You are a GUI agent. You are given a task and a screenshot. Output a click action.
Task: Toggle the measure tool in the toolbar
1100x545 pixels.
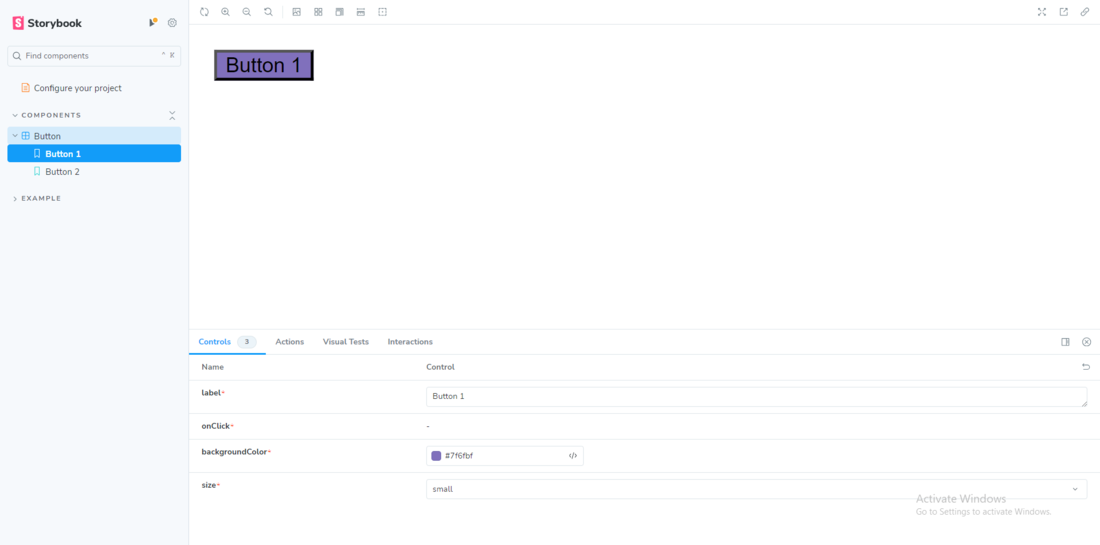point(361,12)
